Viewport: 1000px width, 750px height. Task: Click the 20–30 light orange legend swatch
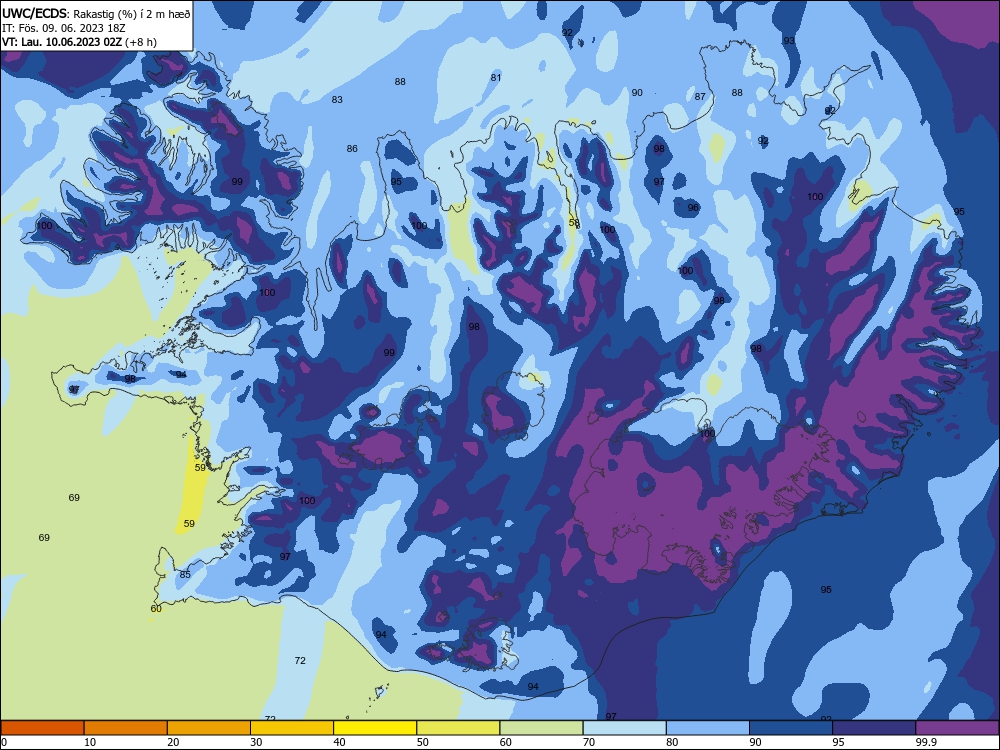coord(209,728)
